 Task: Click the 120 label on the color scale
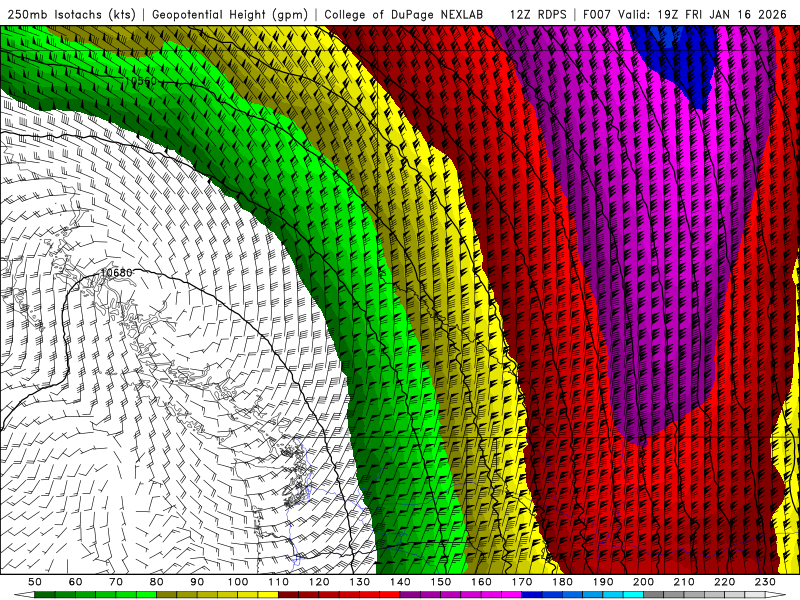click(x=319, y=582)
